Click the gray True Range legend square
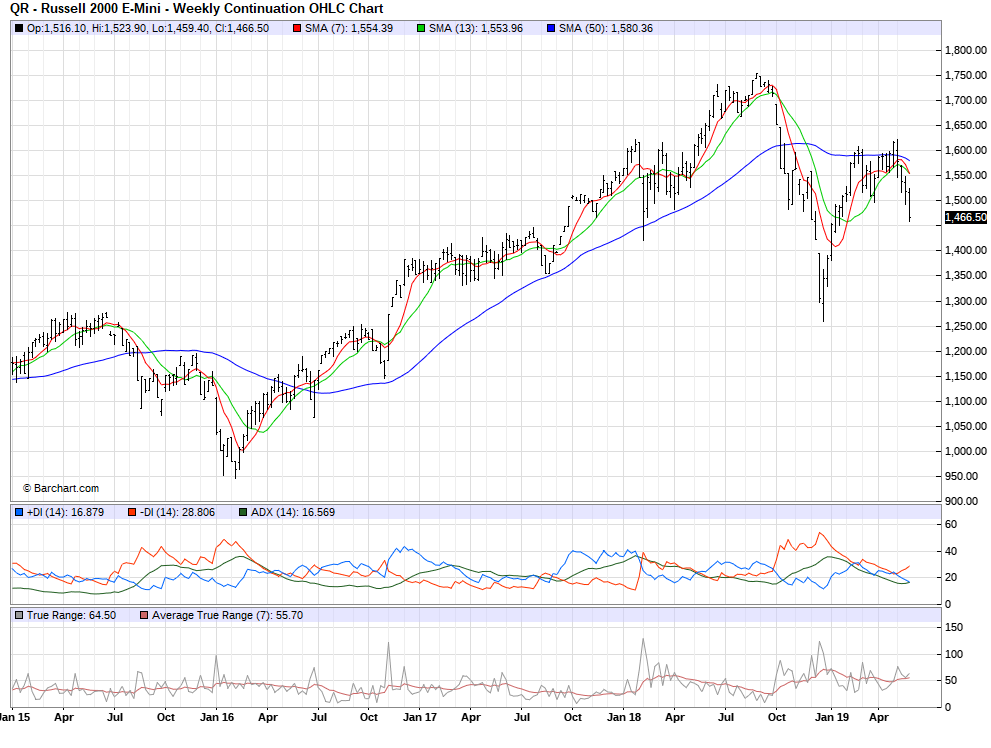991x748 pixels. tap(19, 615)
